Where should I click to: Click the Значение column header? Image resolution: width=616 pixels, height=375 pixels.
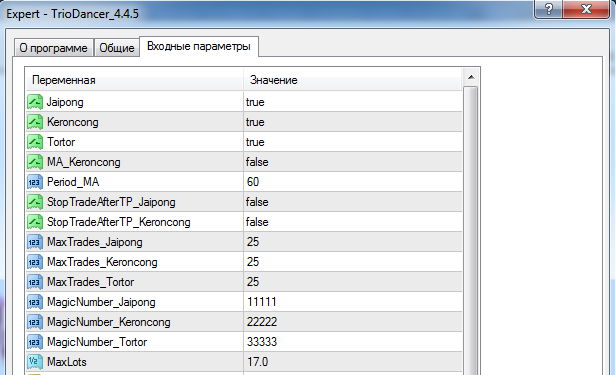coord(353,80)
